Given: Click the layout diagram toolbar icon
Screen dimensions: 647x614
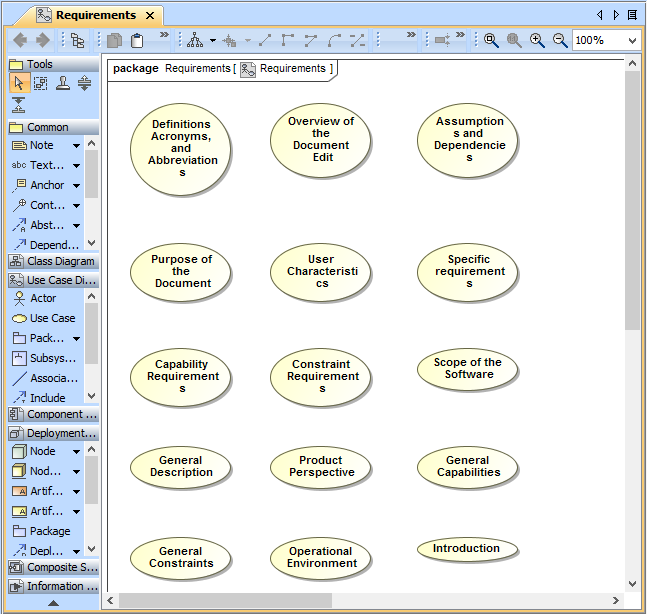Looking at the screenshot, I should pos(196,40).
